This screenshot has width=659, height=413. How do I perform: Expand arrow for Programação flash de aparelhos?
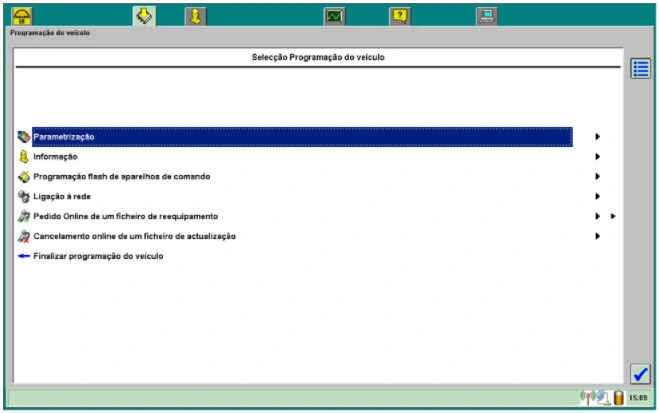597,177
